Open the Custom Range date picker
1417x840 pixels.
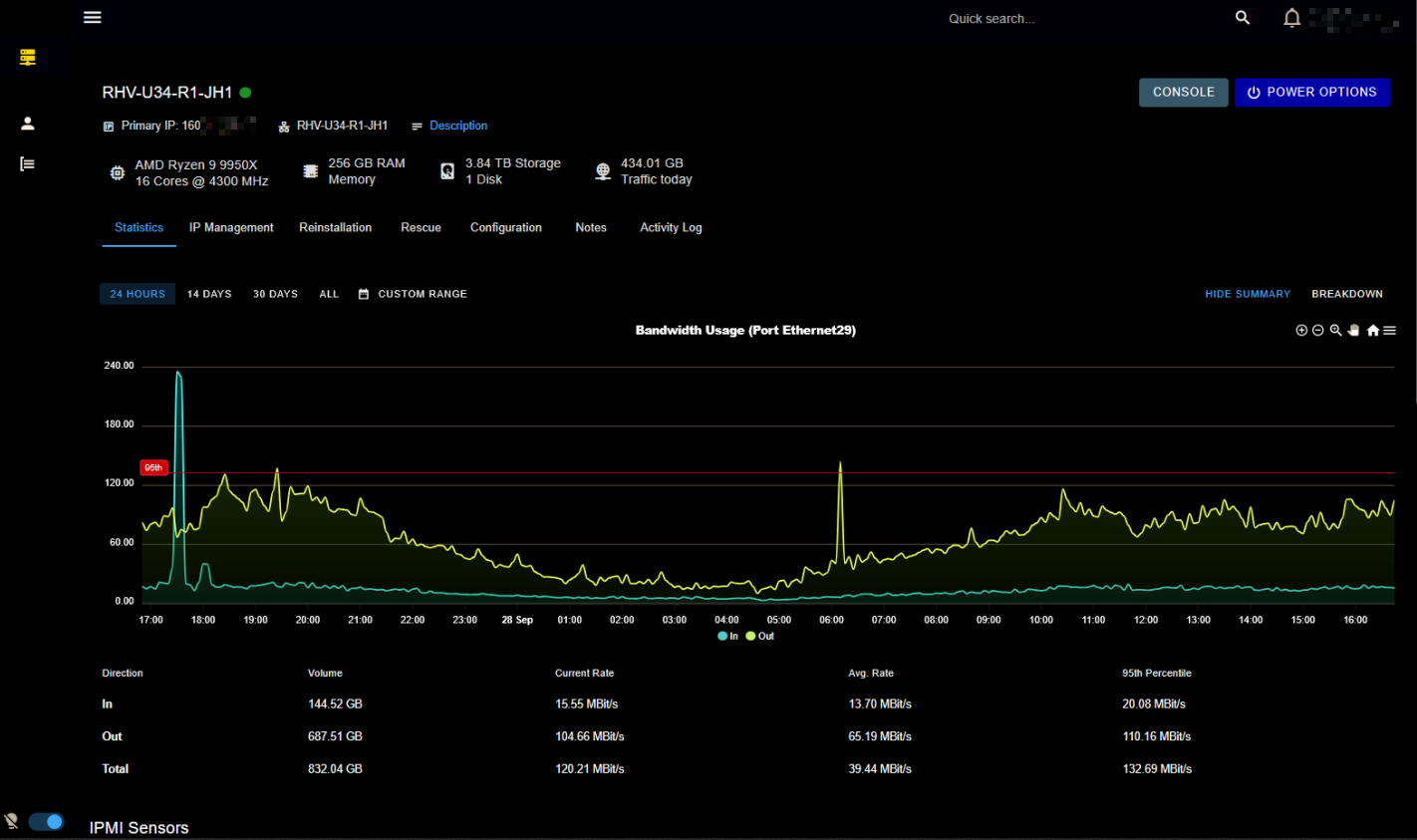tap(412, 293)
